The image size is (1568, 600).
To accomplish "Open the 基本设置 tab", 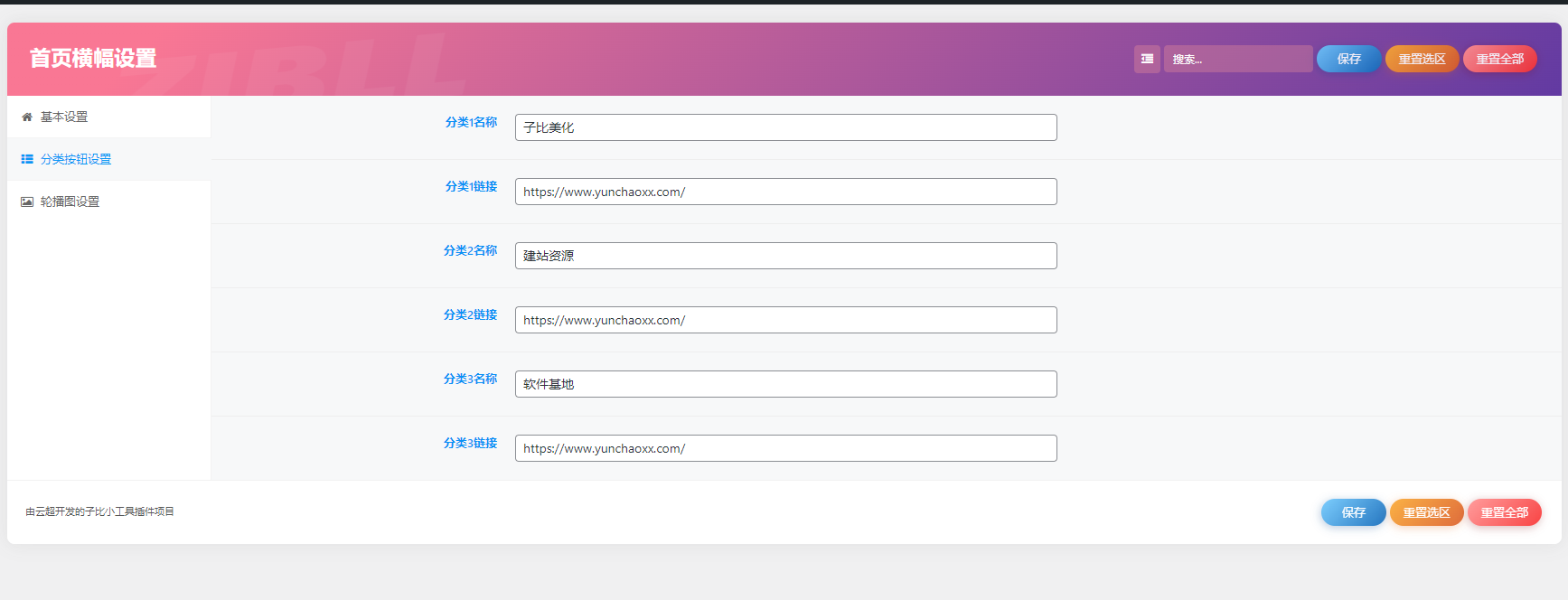I will coord(64,117).
